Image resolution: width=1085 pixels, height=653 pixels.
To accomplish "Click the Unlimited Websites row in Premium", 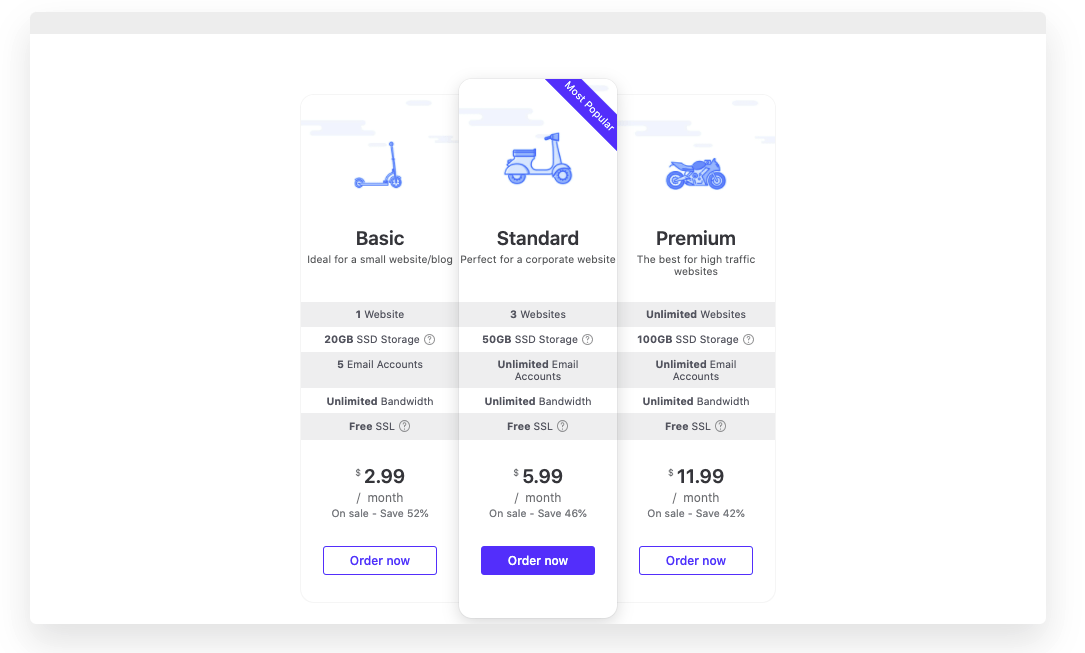I will click(695, 314).
